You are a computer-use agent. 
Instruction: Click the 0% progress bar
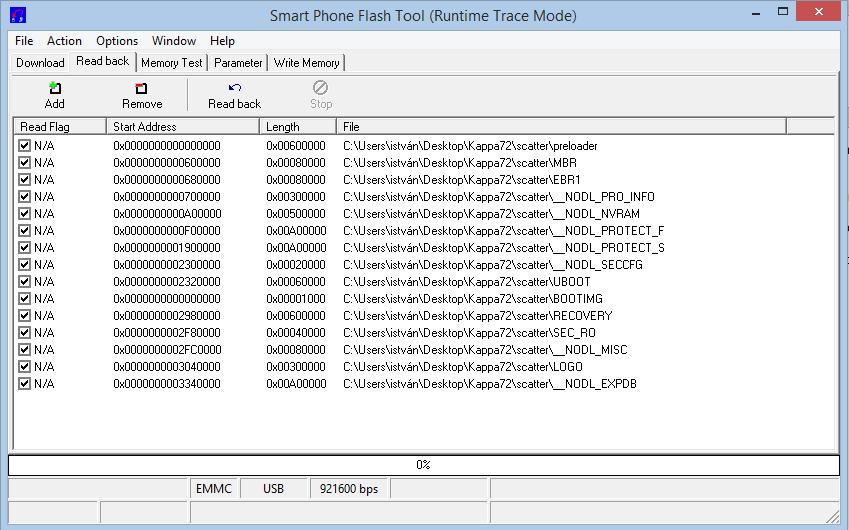click(424, 465)
